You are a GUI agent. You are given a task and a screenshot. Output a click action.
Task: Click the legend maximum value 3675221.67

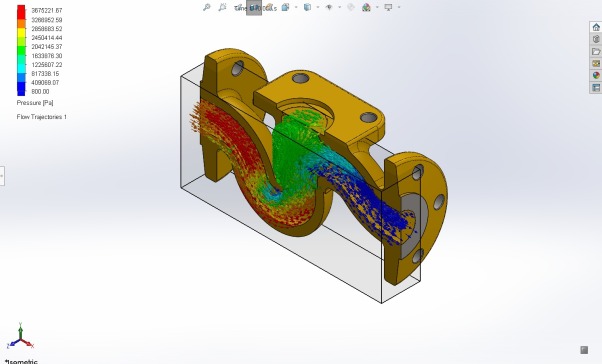46,10
